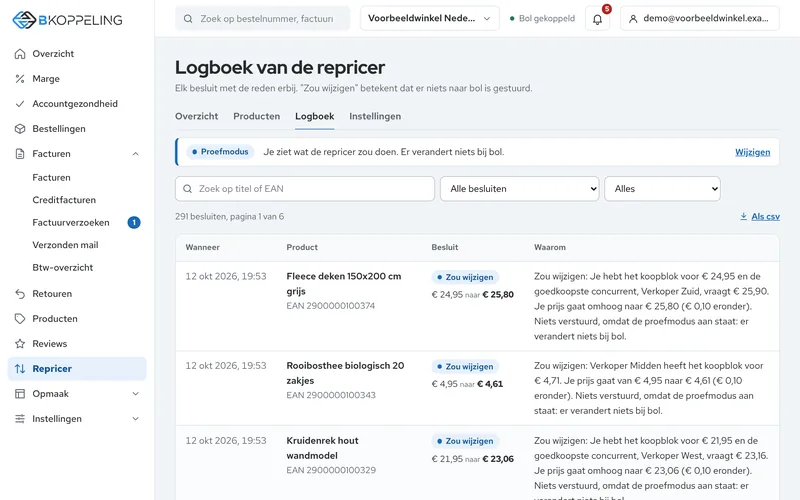Click product Kruidenrek hout wandmodel

tap(322, 448)
